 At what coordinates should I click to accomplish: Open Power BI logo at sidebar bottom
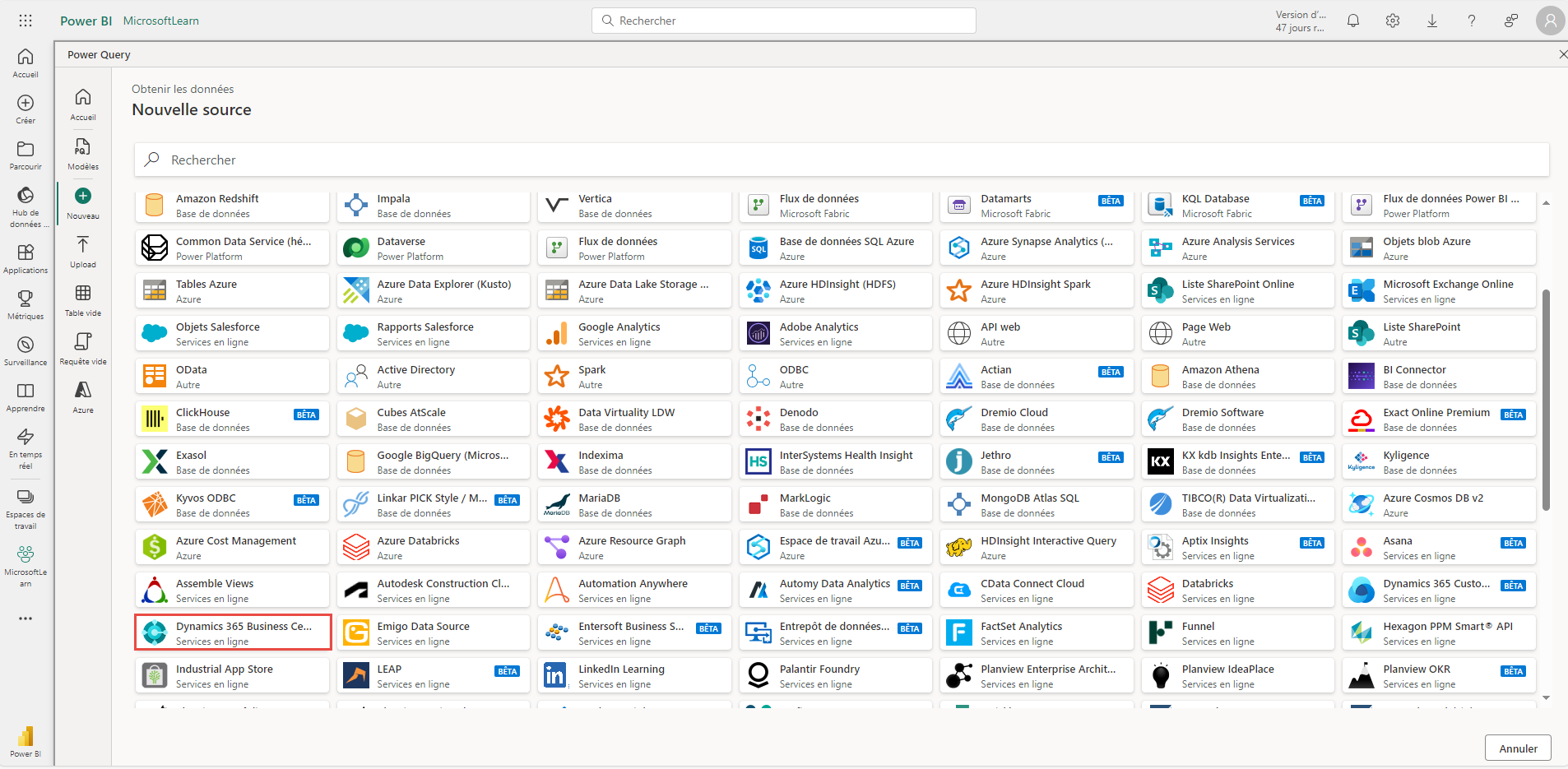(x=26, y=741)
